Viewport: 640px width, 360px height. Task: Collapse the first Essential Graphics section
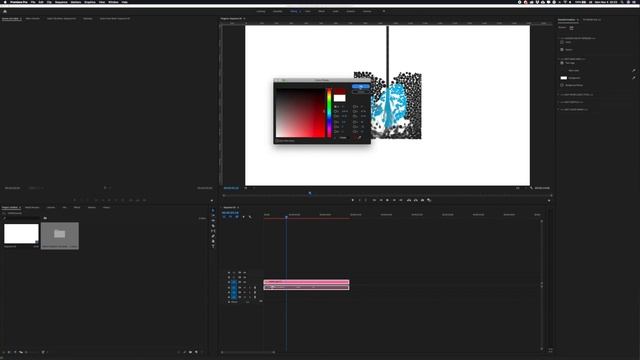[x=558, y=38]
